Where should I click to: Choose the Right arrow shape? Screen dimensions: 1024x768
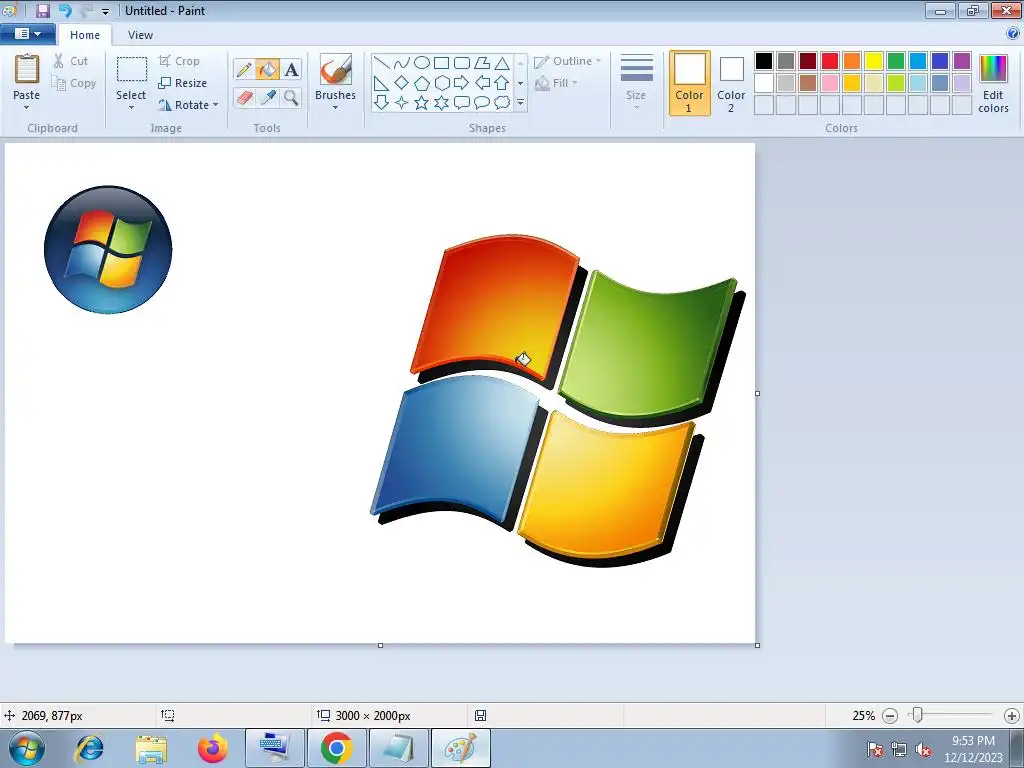point(462,83)
